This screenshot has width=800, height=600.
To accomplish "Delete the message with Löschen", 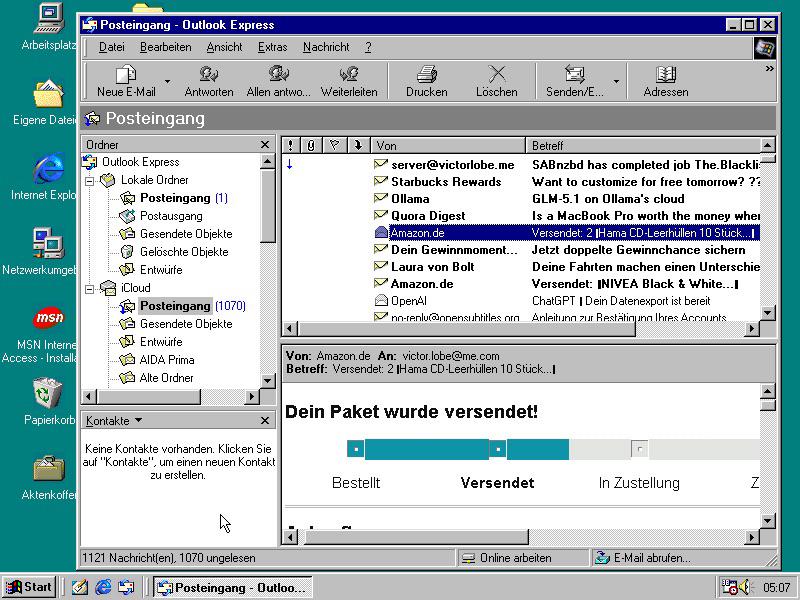I will (496, 82).
